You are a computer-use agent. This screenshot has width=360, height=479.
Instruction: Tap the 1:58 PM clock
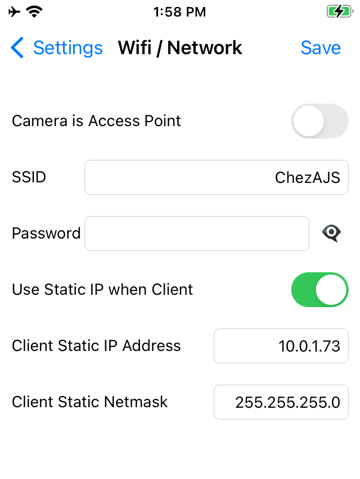pyautogui.click(x=179, y=12)
